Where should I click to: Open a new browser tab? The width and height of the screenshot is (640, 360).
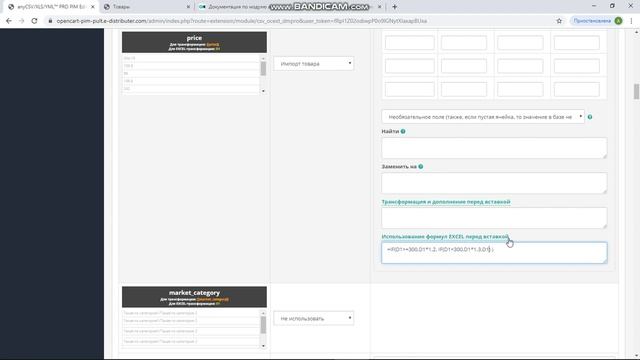point(394,7)
